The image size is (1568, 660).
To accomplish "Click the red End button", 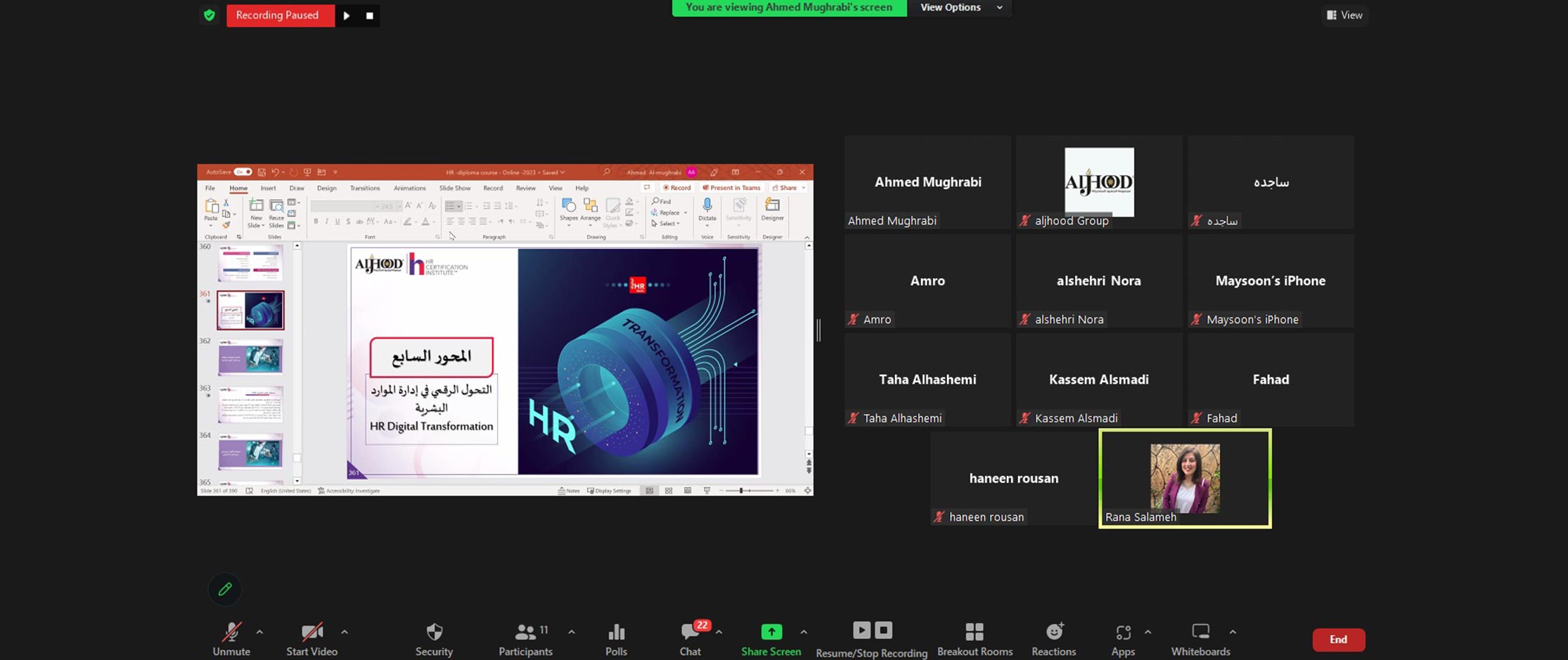I will pyautogui.click(x=1338, y=640).
